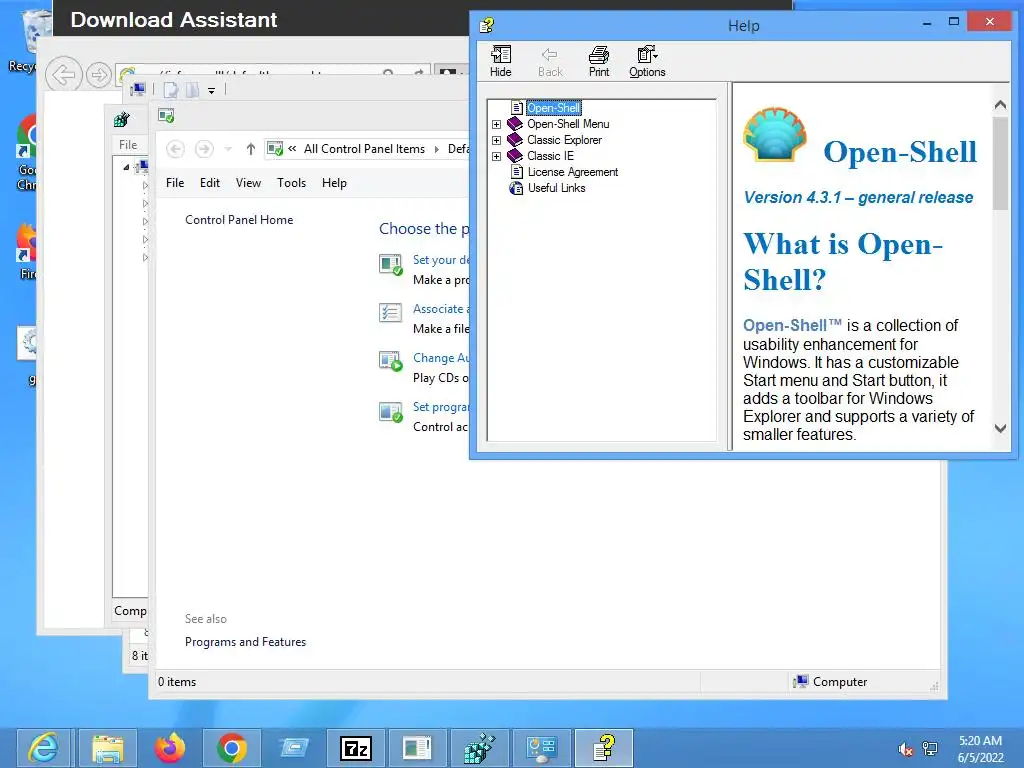1024x768 pixels.
Task: Open the File menu in Control Panel
Action: [x=174, y=183]
